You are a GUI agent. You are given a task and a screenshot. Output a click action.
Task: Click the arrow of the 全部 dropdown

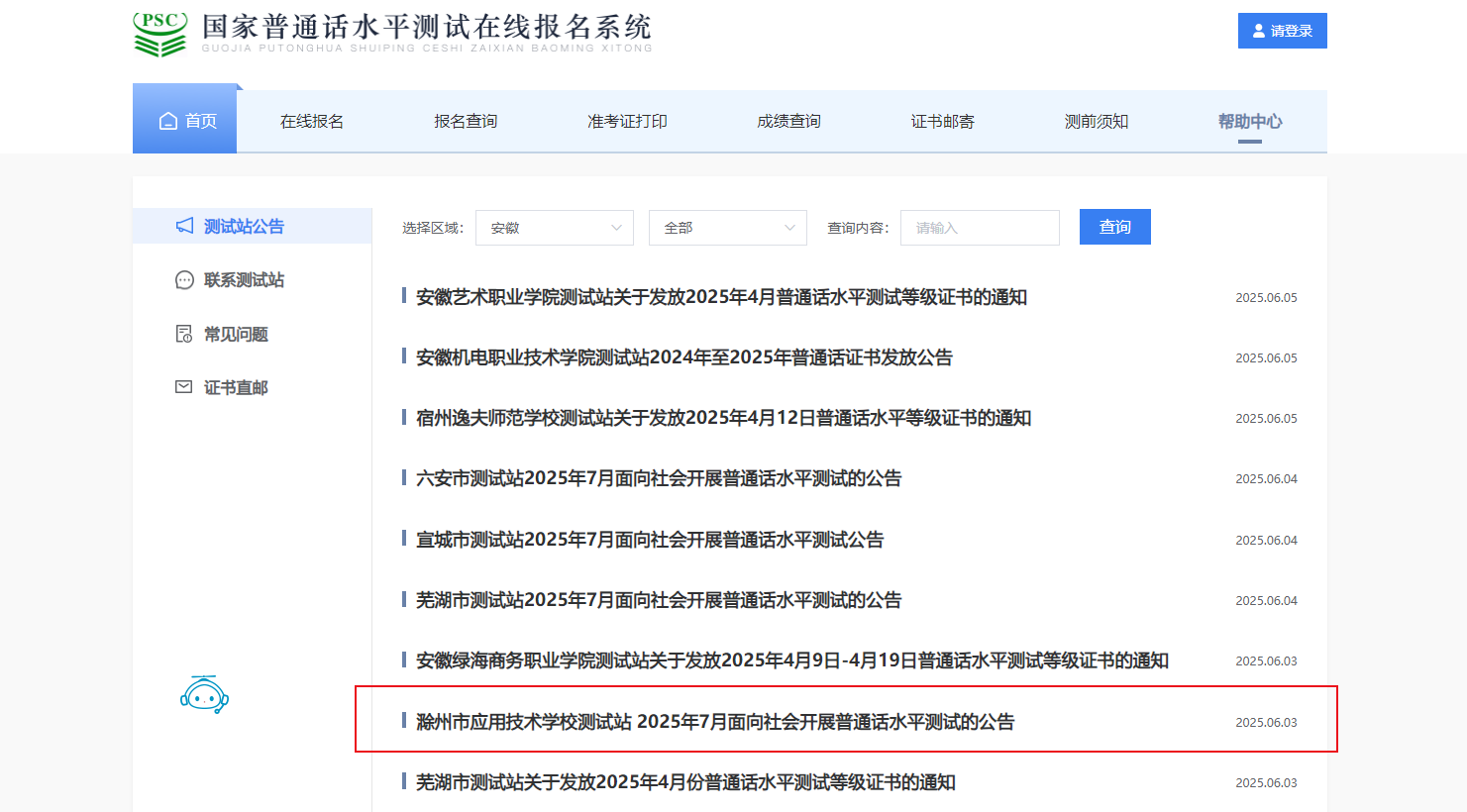[x=789, y=228]
